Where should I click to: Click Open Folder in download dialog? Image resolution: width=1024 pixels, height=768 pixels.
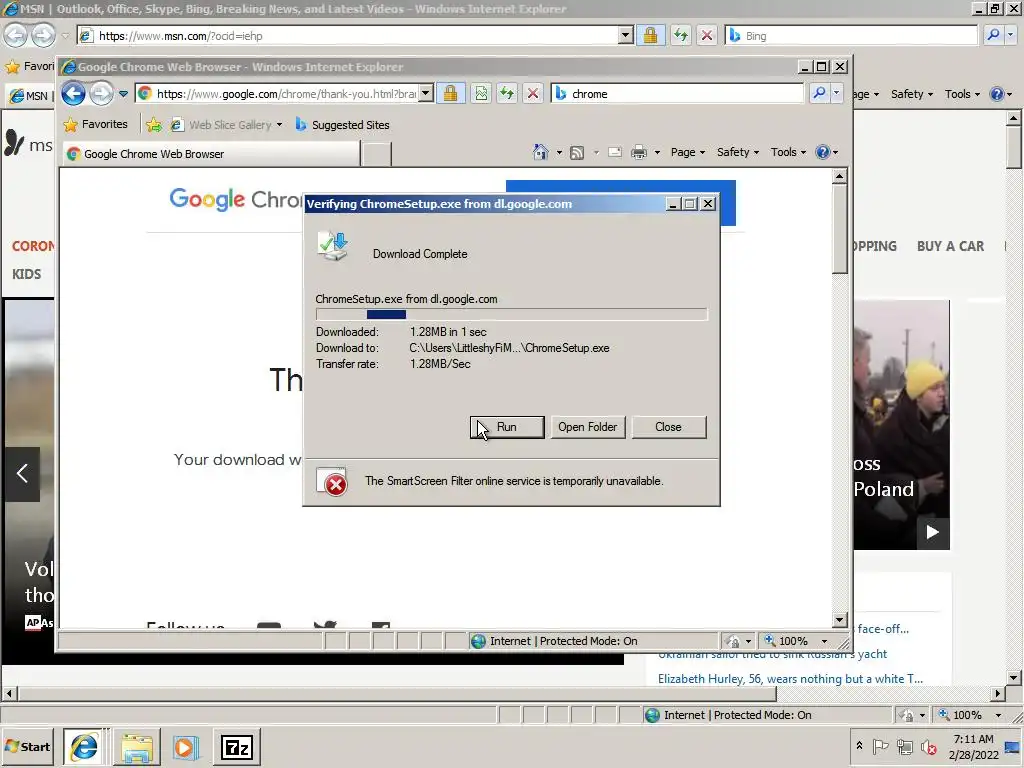[x=588, y=427]
